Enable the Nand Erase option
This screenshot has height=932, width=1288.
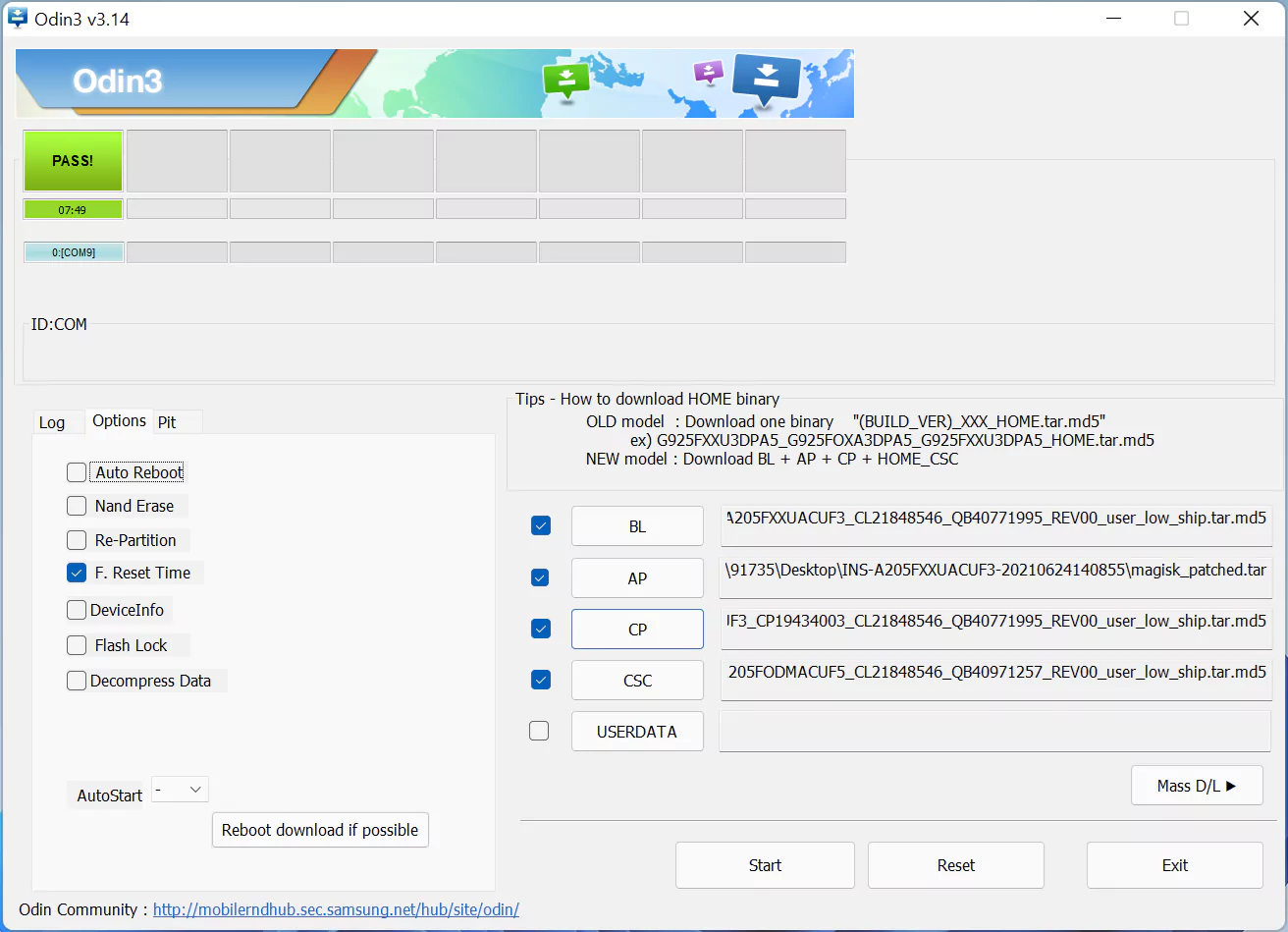pyautogui.click(x=77, y=506)
